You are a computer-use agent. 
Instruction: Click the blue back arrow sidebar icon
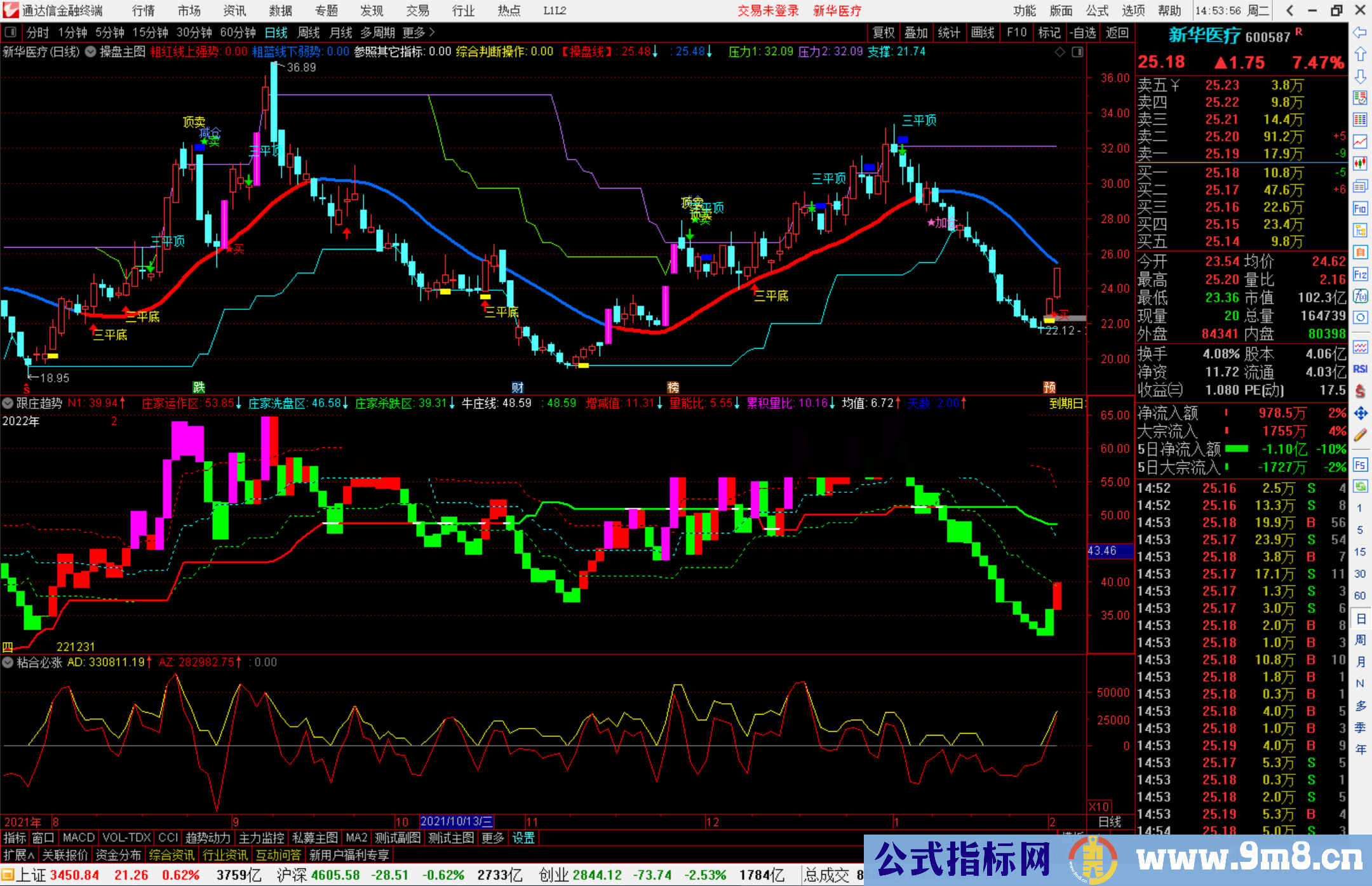pyautogui.click(x=1360, y=32)
